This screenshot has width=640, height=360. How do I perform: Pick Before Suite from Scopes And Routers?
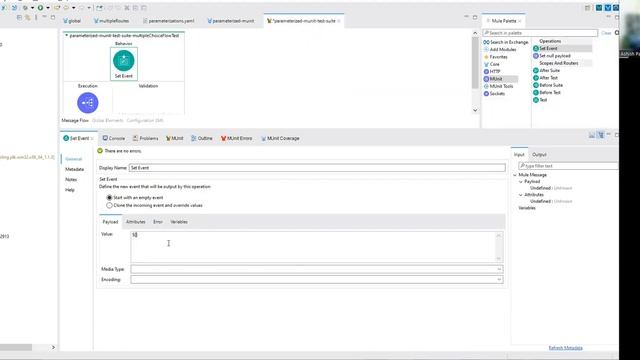point(548,85)
